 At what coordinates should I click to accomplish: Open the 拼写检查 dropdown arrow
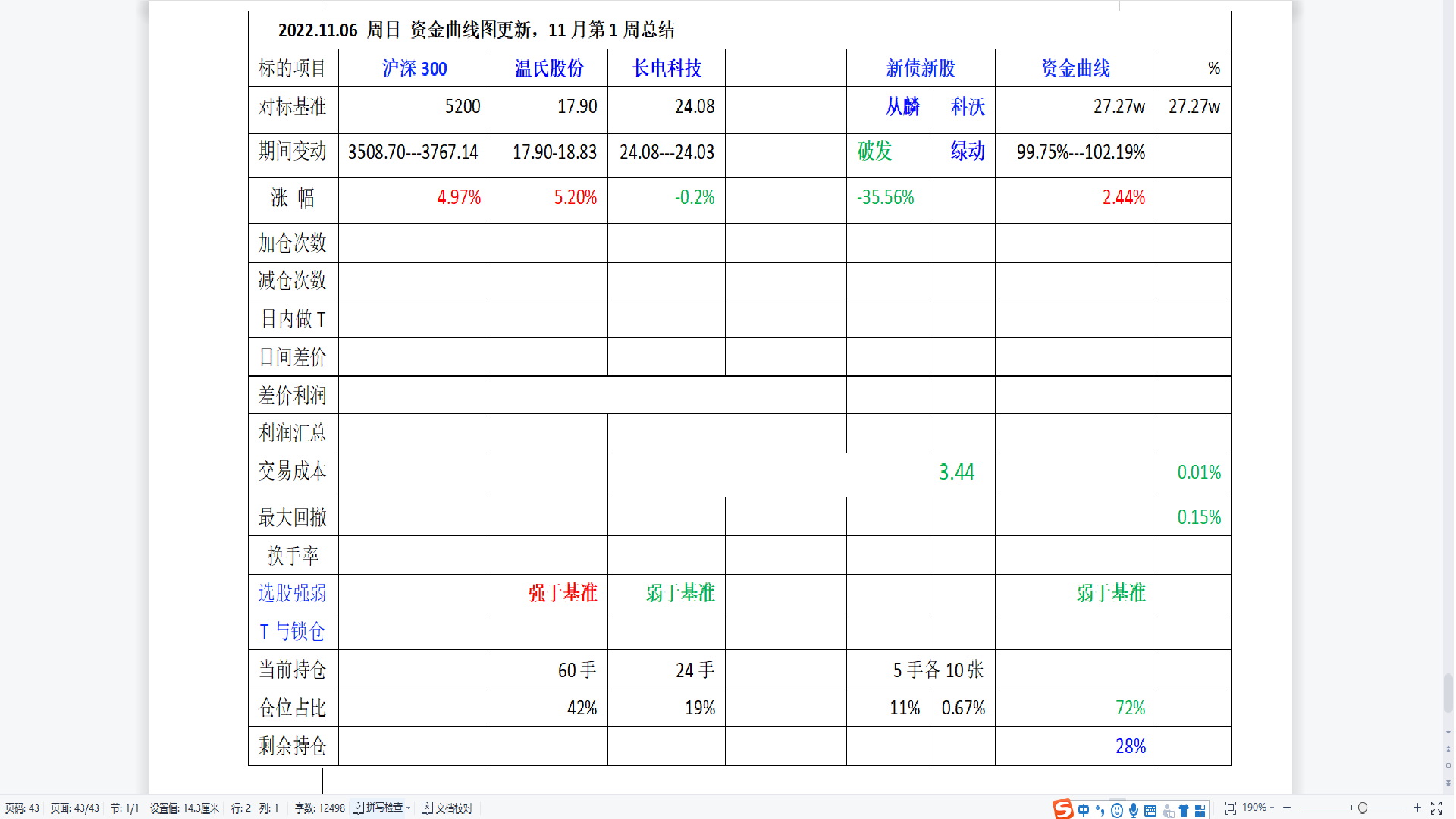coord(408,808)
